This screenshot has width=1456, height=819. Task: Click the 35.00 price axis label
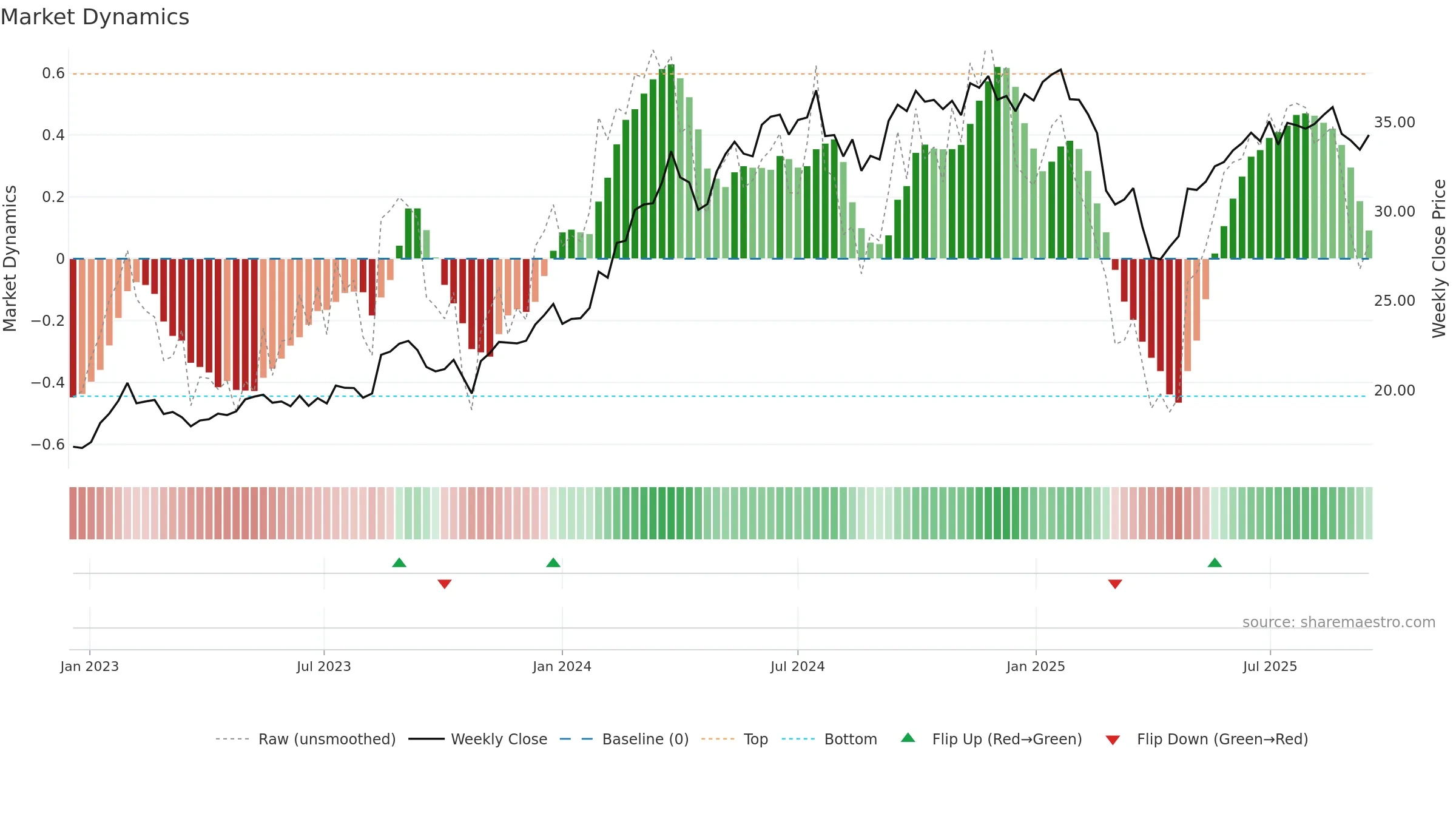point(1395,123)
